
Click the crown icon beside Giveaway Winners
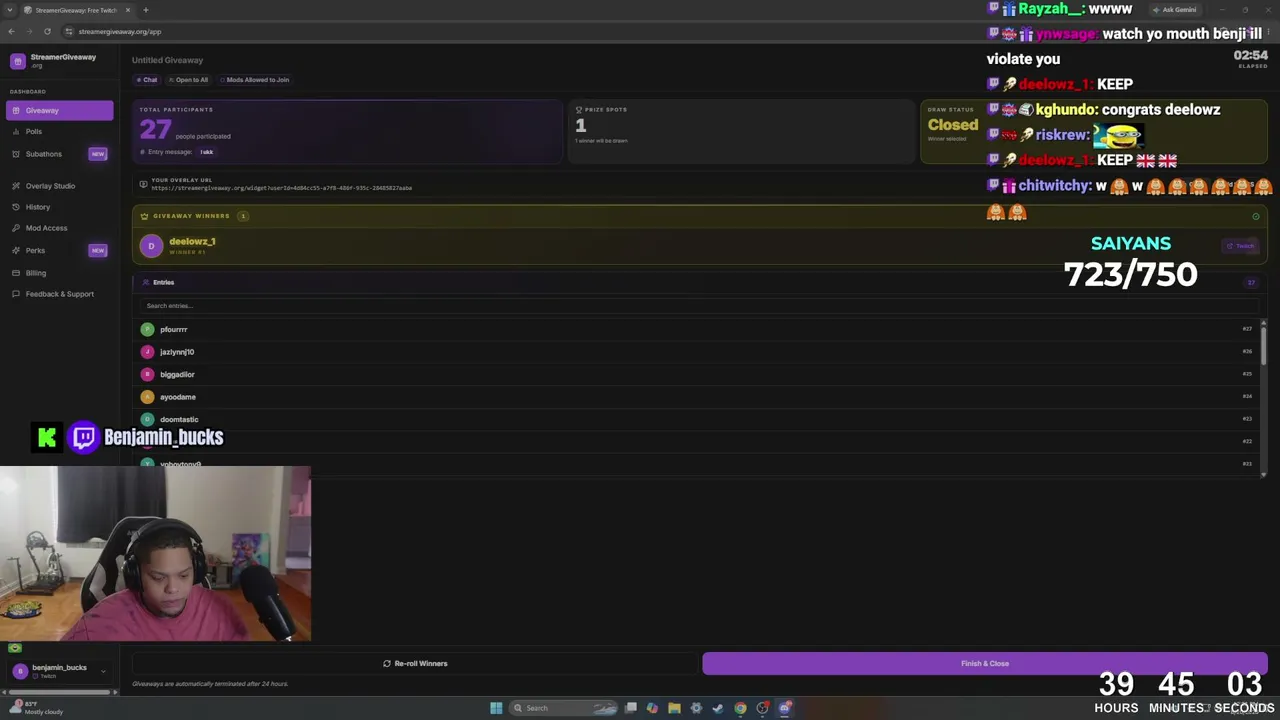144,216
